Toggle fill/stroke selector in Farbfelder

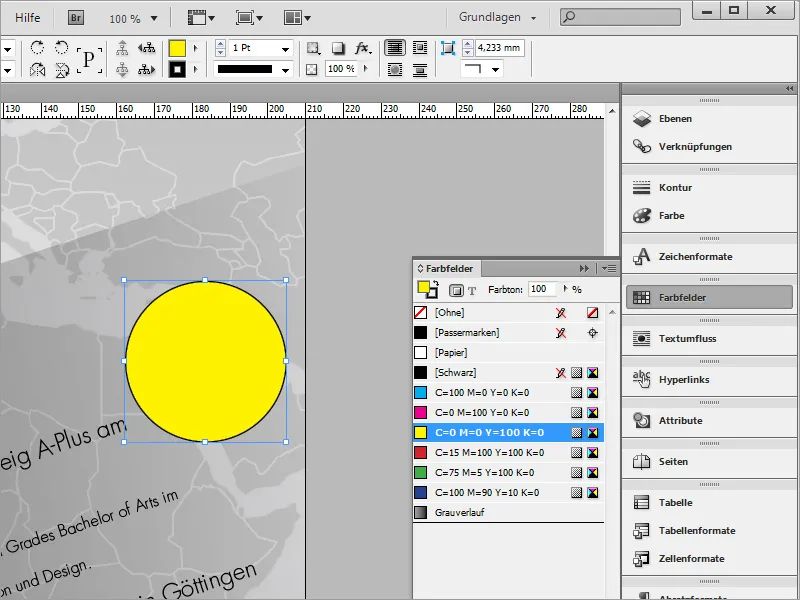pyautogui.click(x=428, y=289)
